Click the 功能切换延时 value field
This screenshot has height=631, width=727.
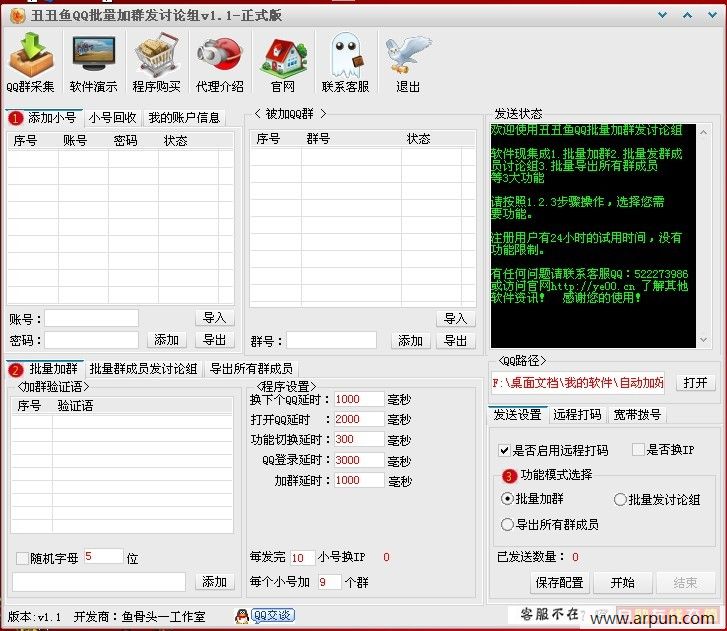[x=359, y=439]
